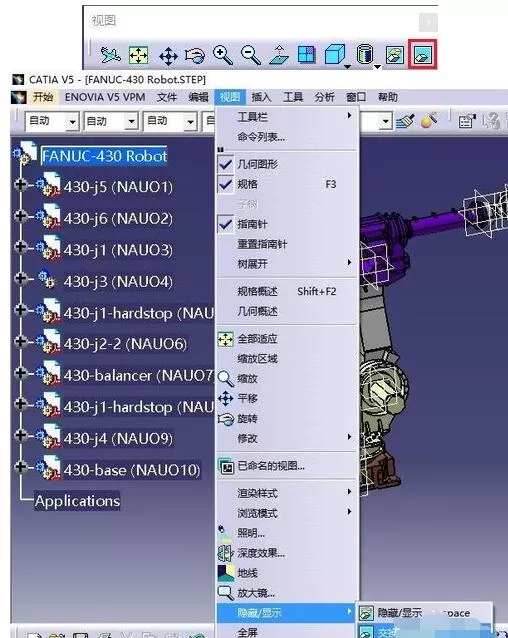Open the 帮助 menu
Image resolution: width=508 pixels, height=638 pixels.
(387, 97)
